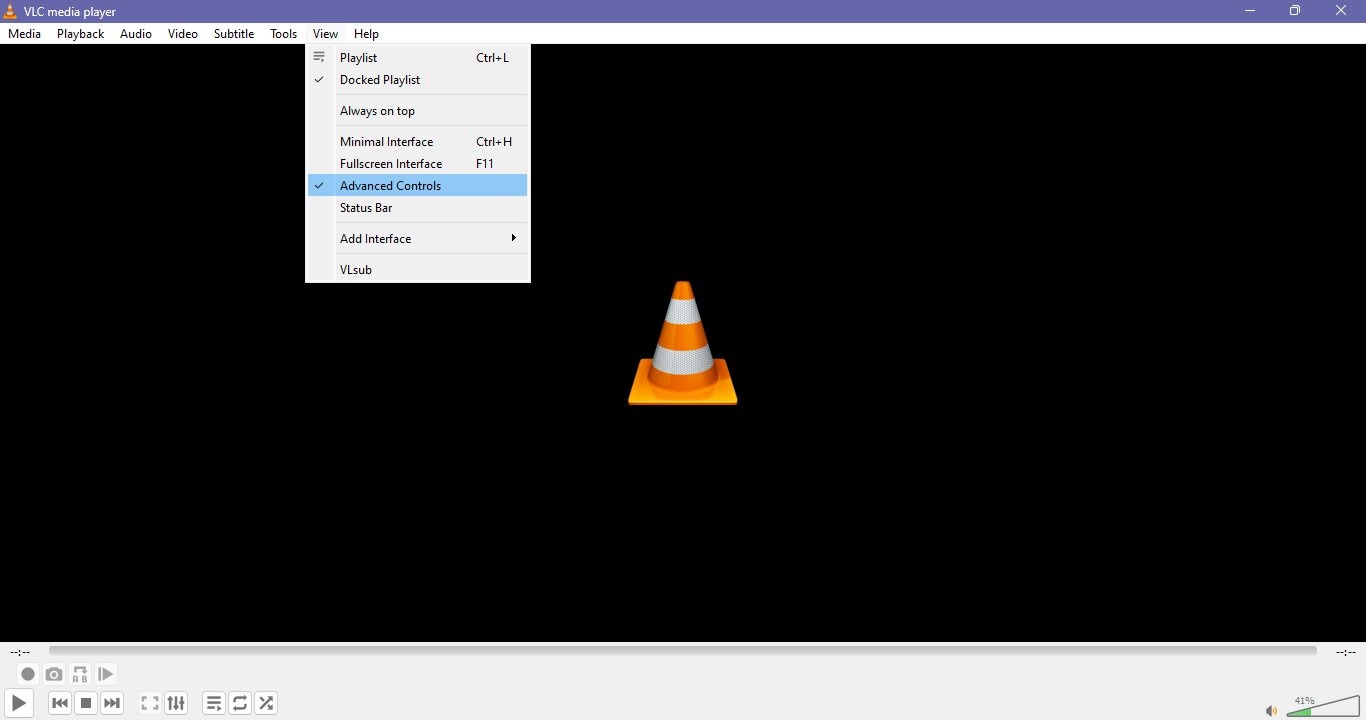Open the Extended Settings equalizer icon
This screenshot has height=720, width=1366.
(x=176, y=703)
